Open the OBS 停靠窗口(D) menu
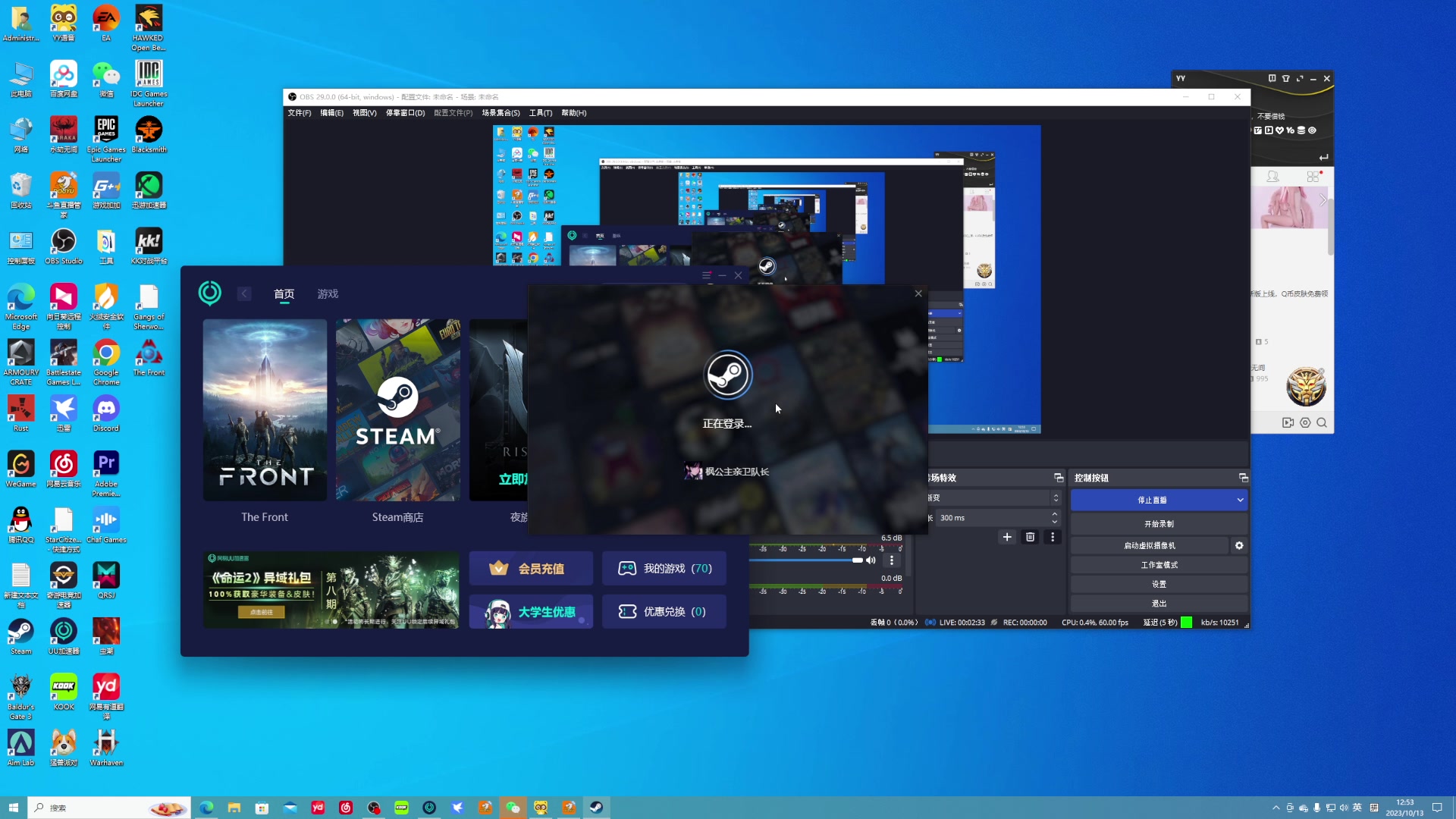Viewport: 1456px width, 819px height. pyautogui.click(x=405, y=113)
